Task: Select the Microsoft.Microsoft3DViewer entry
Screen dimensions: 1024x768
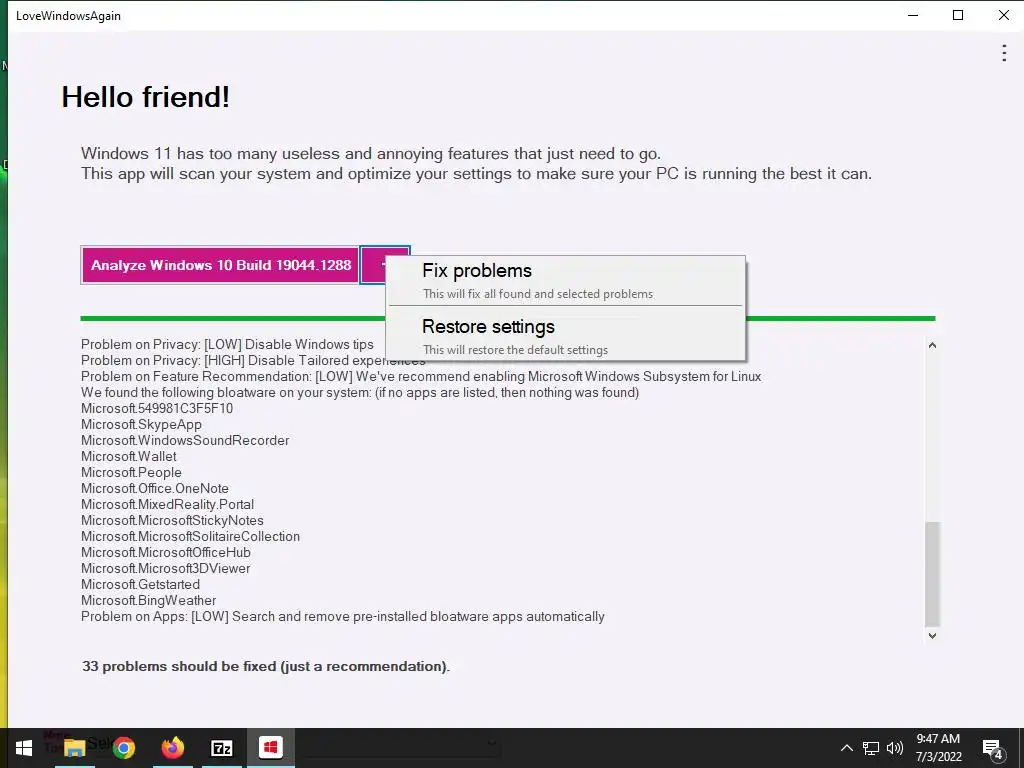Action: pyautogui.click(x=165, y=568)
